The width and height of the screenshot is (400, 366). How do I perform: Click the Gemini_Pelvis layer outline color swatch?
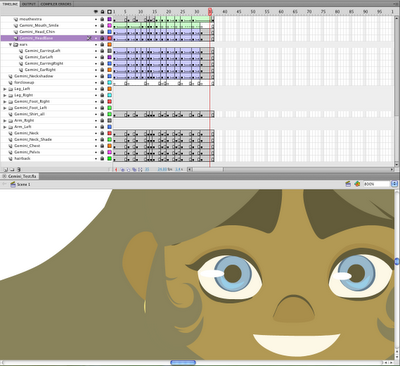tap(109, 152)
